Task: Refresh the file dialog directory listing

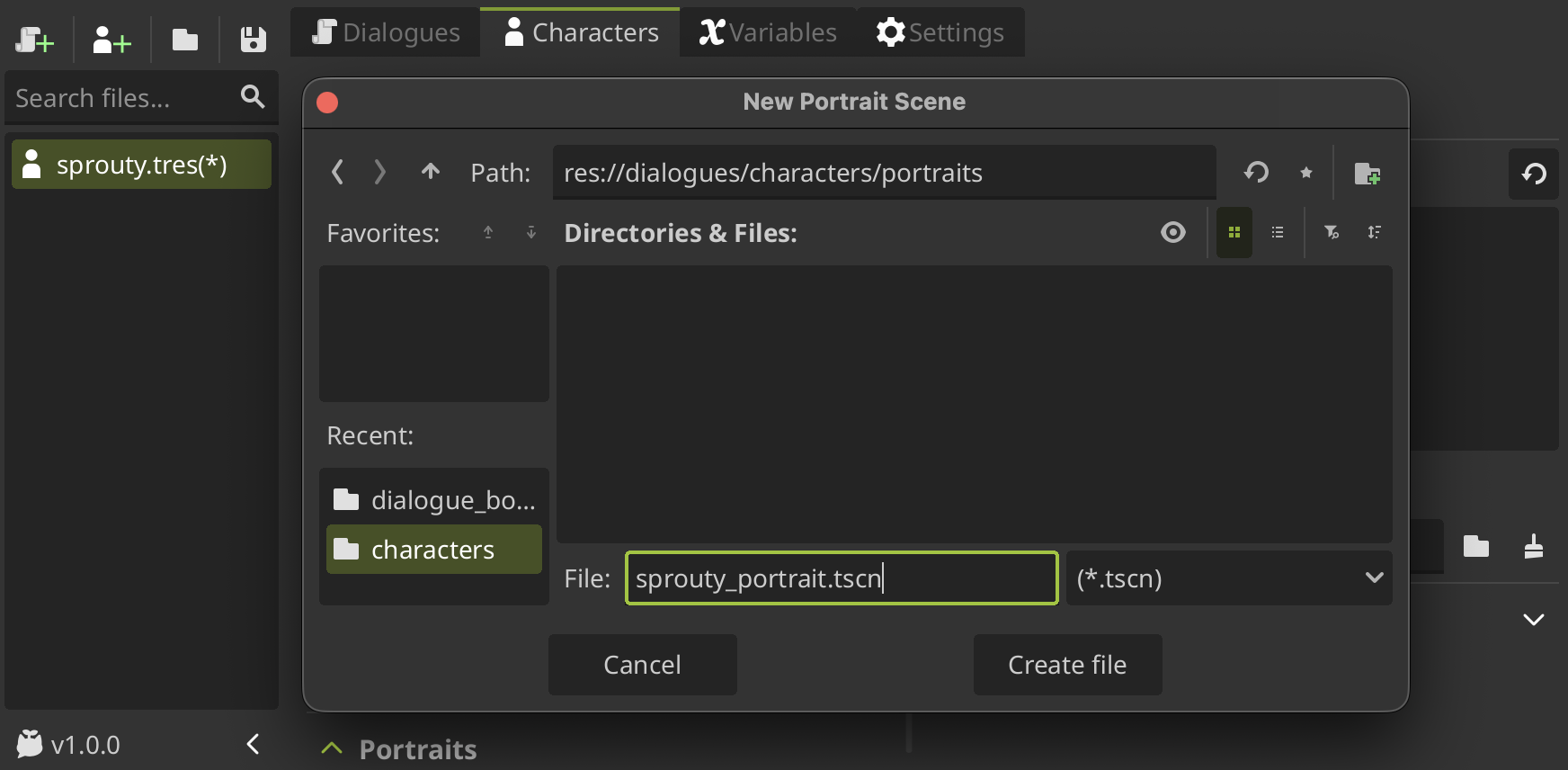Action: click(1256, 172)
